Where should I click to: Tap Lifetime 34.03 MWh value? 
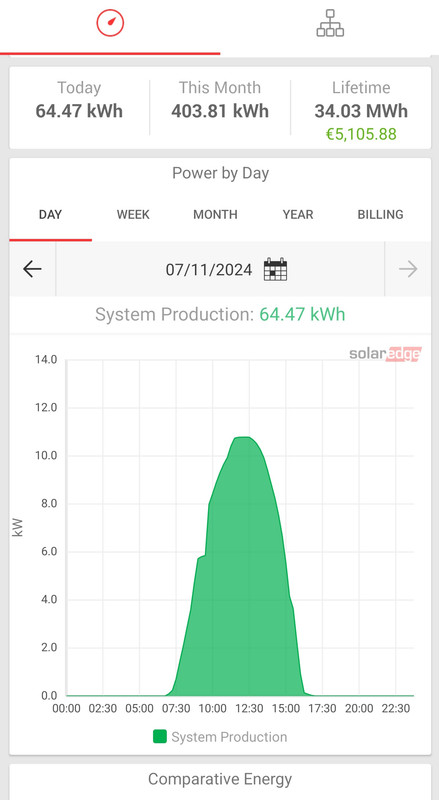tap(361, 111)
